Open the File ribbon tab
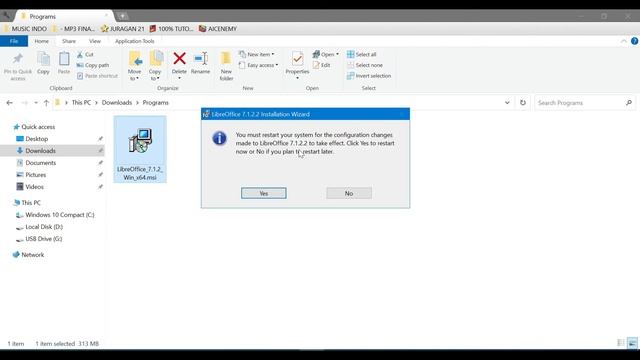640x360 pixels. point(14,41)
